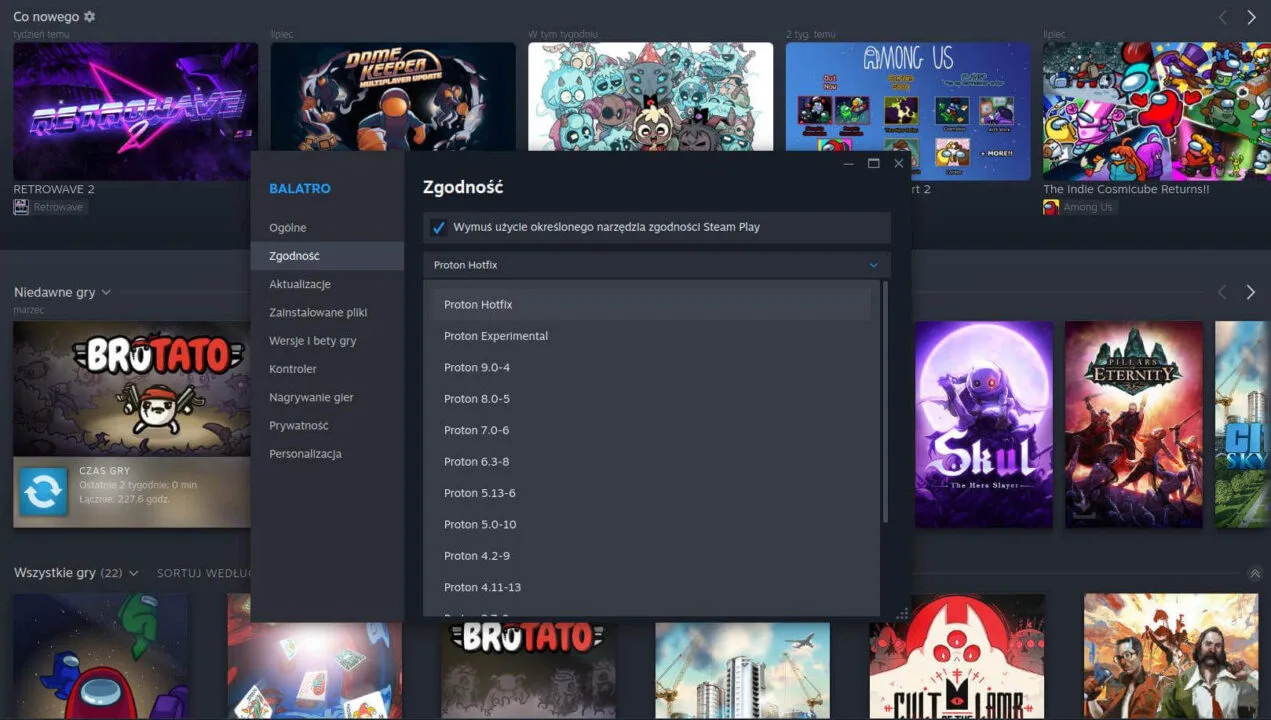Select Proton Experimental option
Image resolution: width=1271 pixels, height=720 pixels.
[x=651, y=336]
